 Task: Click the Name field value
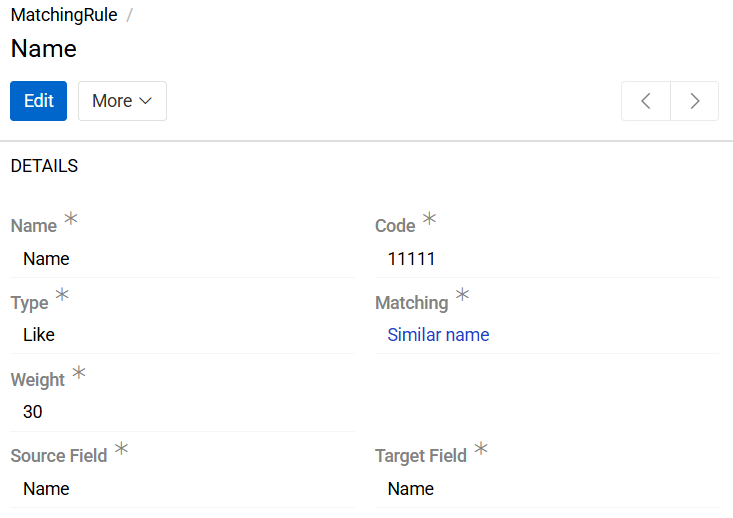(x=46, y=259)
